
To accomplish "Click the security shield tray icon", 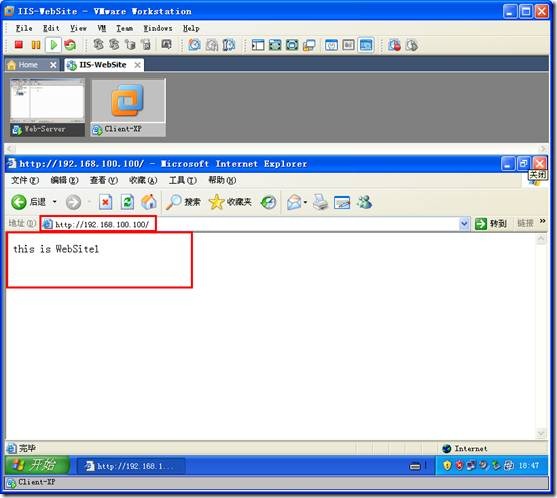I will (x=447, y=465).
